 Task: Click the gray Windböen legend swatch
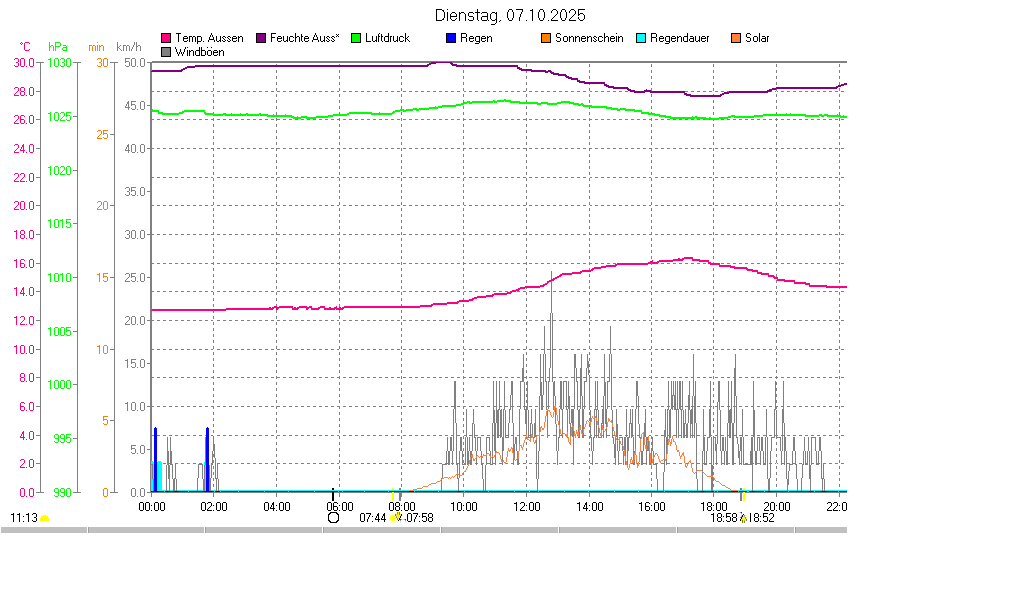click(x=166, y=51)
